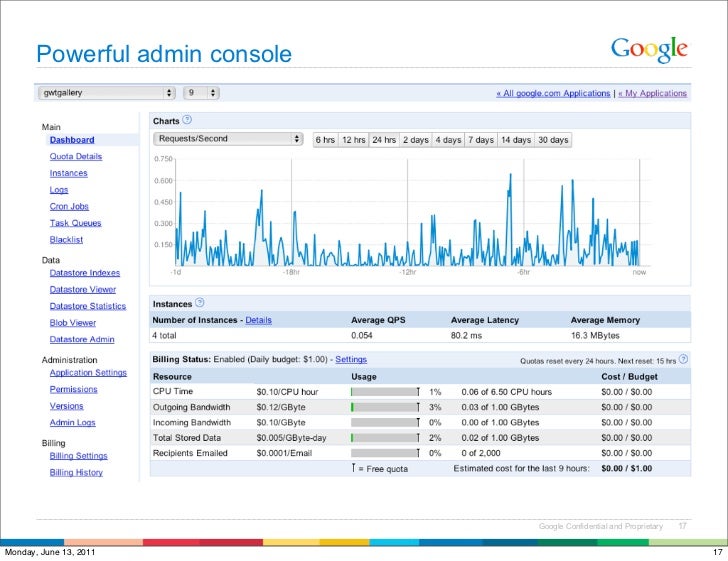Open Cron Jobs page
Screen dimensions: 728x561
pyautogui.click(x=69, y=207)
